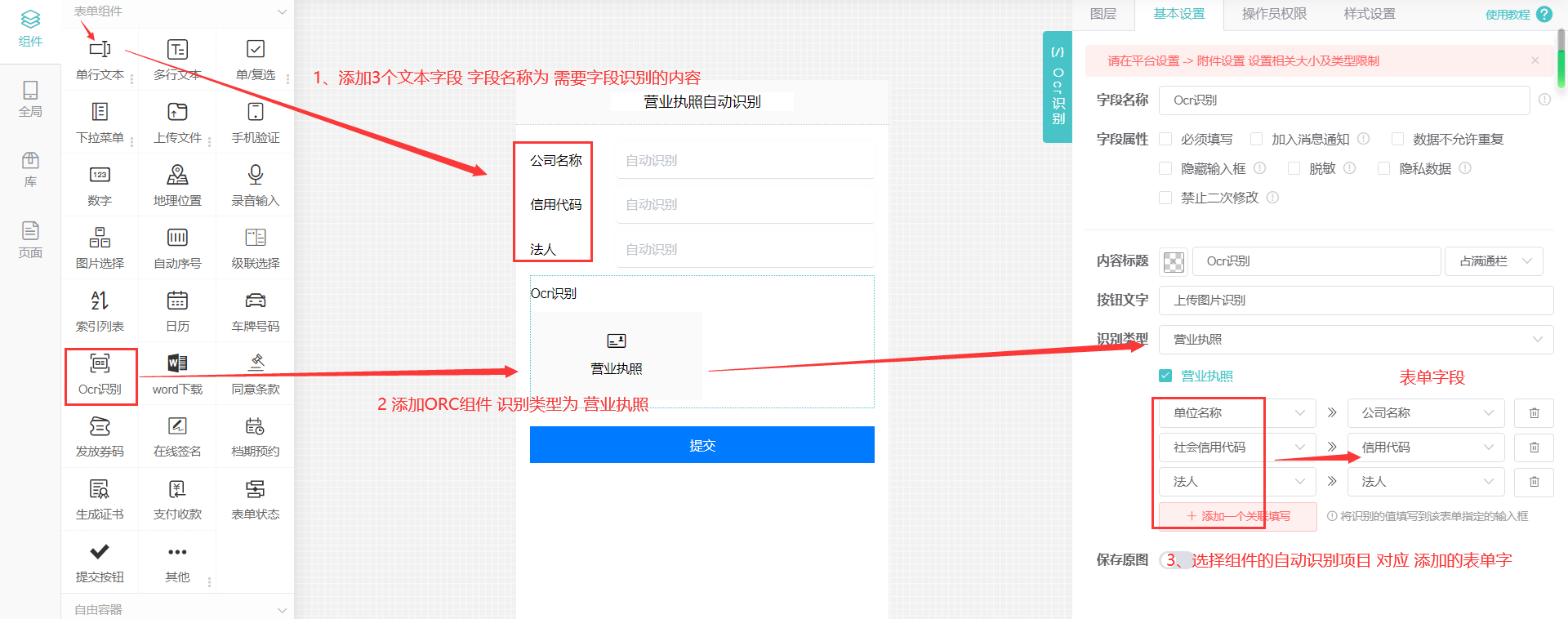1568x619 pixels.
Task: Add the Ocr识别 component
Action: tap(100, 374)
